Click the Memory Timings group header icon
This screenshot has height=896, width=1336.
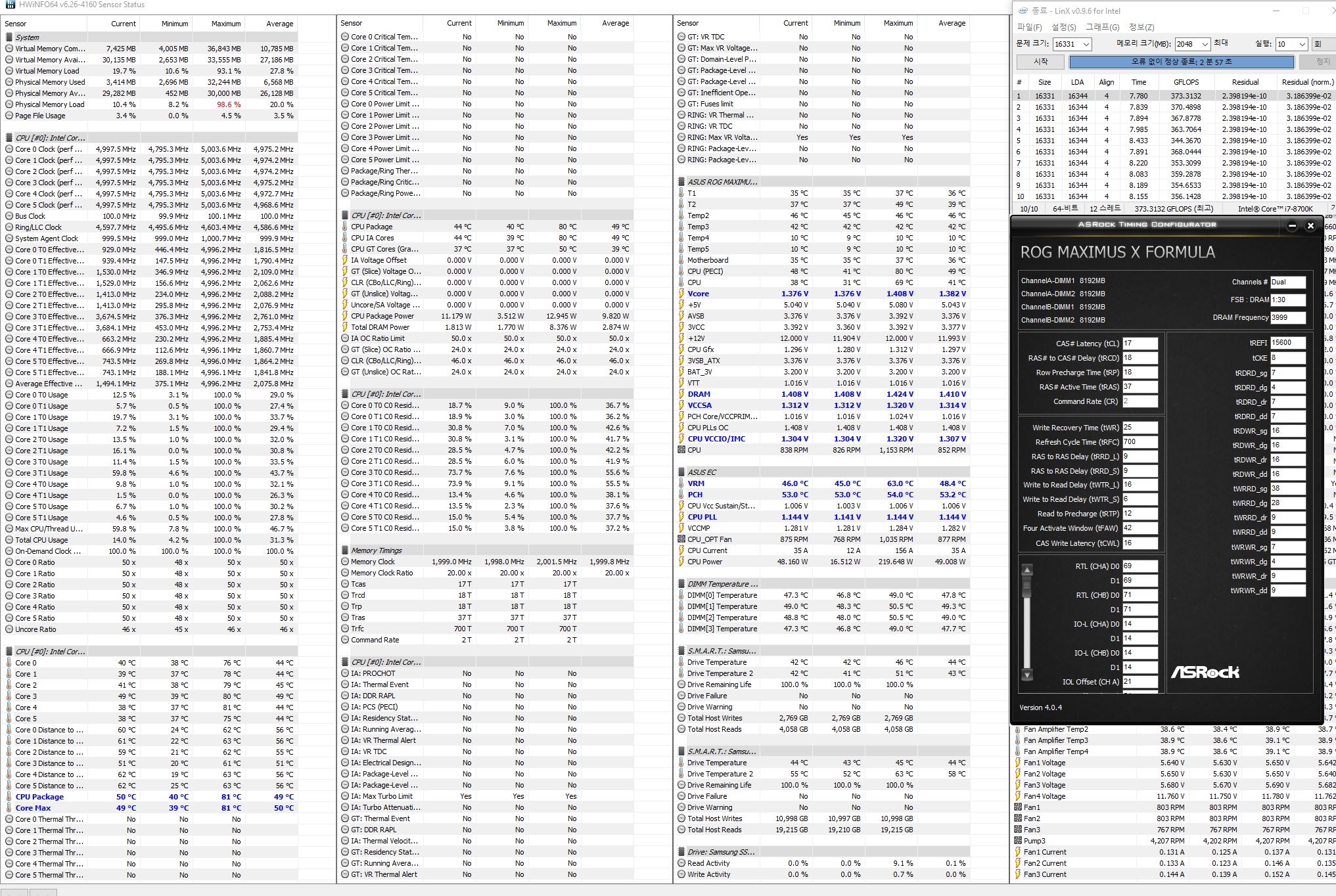click(x=345, y=550)
